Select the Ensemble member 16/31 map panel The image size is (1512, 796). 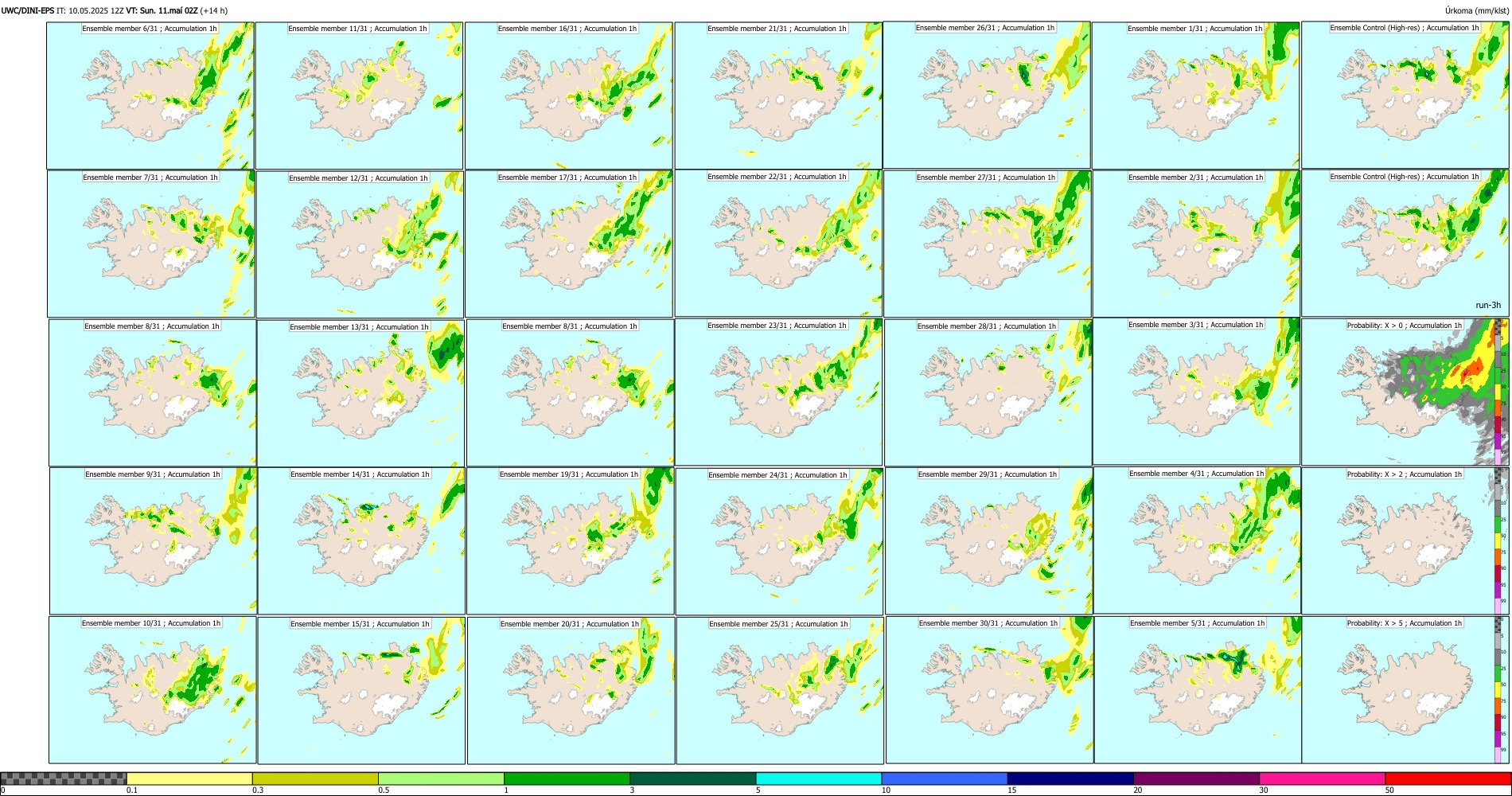click(569, 96)
